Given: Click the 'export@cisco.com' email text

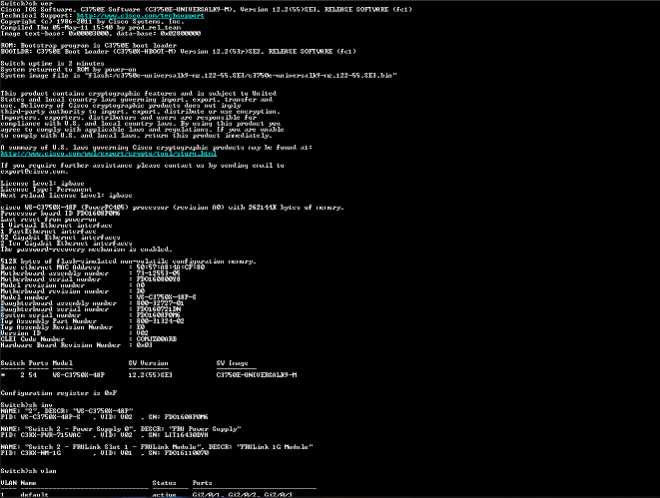Looking at the screenshot, I should [32, 171].
